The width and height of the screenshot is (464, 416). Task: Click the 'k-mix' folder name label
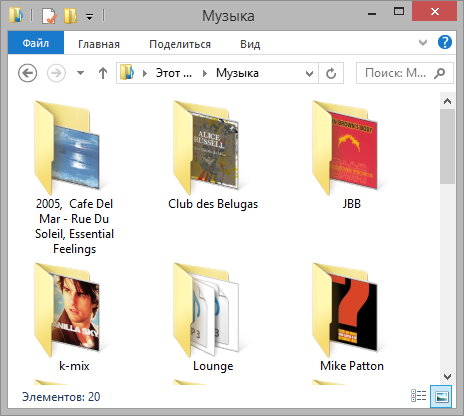pyautogui.click(x=74, y=366)
